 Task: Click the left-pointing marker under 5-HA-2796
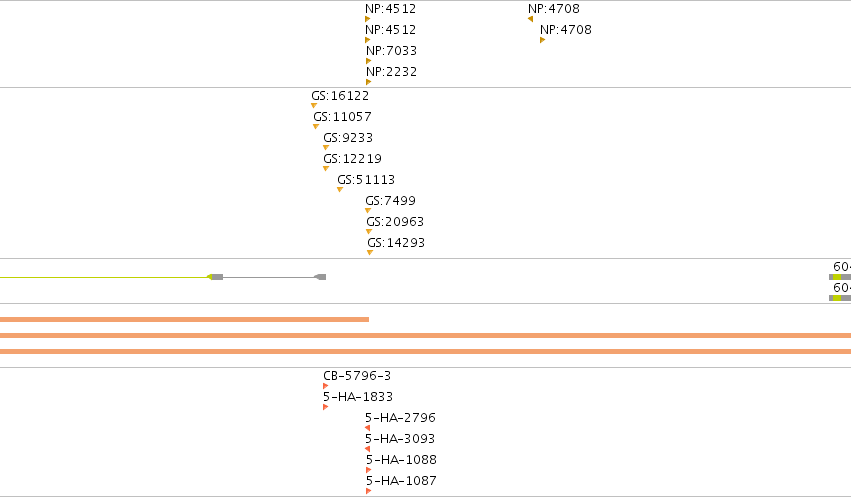pos(367,428)
